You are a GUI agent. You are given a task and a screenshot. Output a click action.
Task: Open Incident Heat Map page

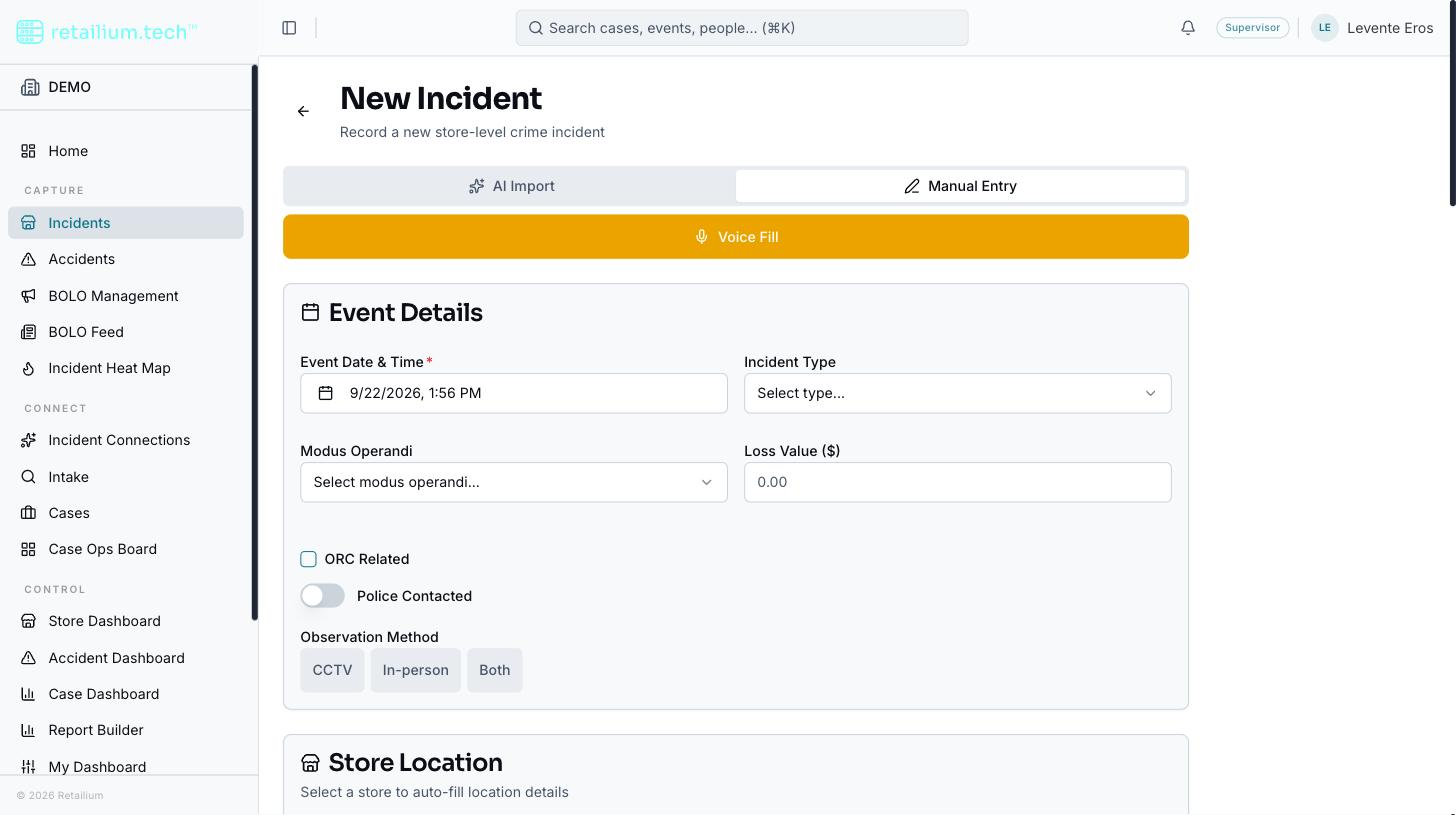(x=126, y=368)
